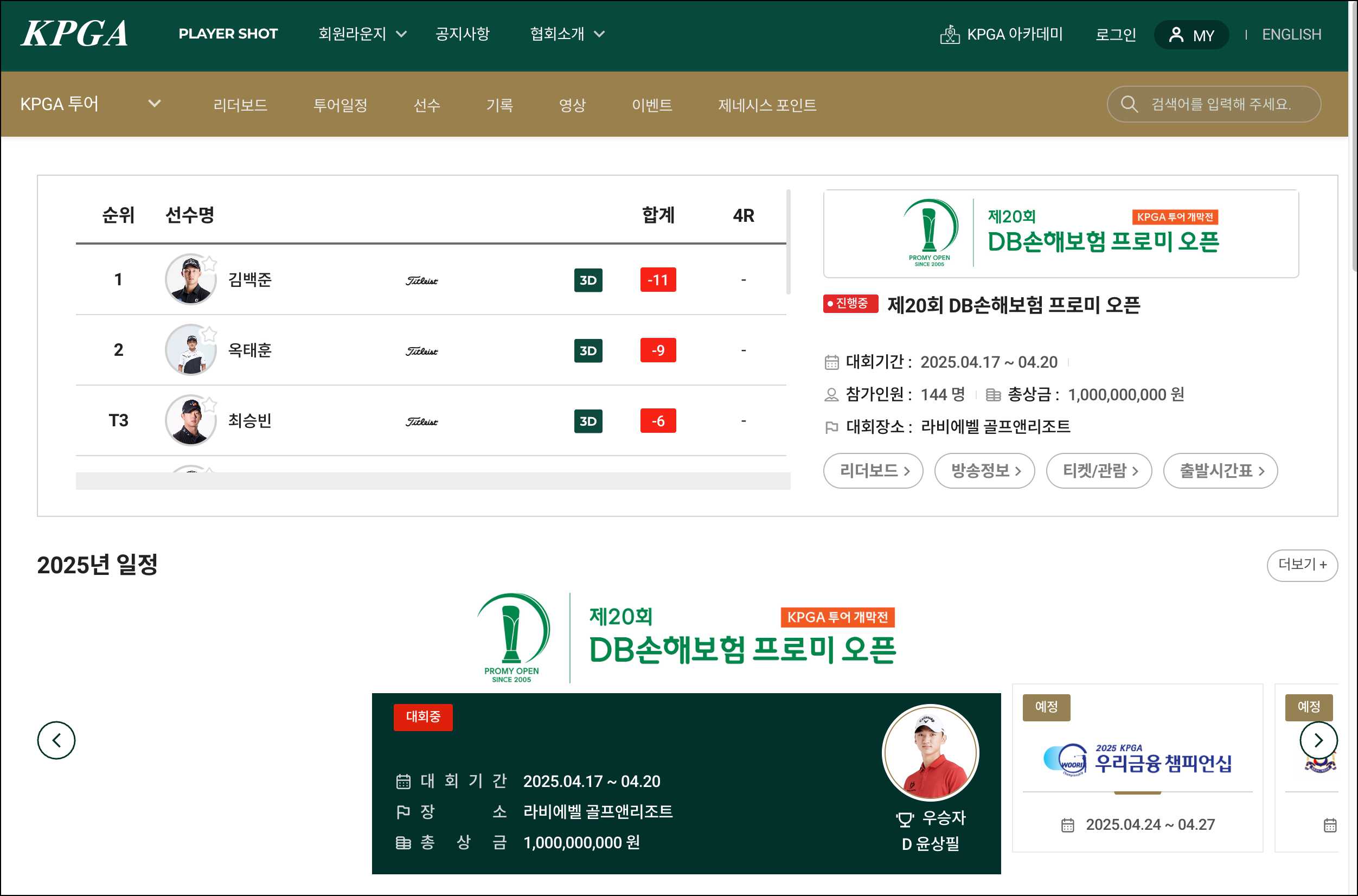Select 기록 in navigation
This screenshot has height=896, width=1358.
point(499,105)
